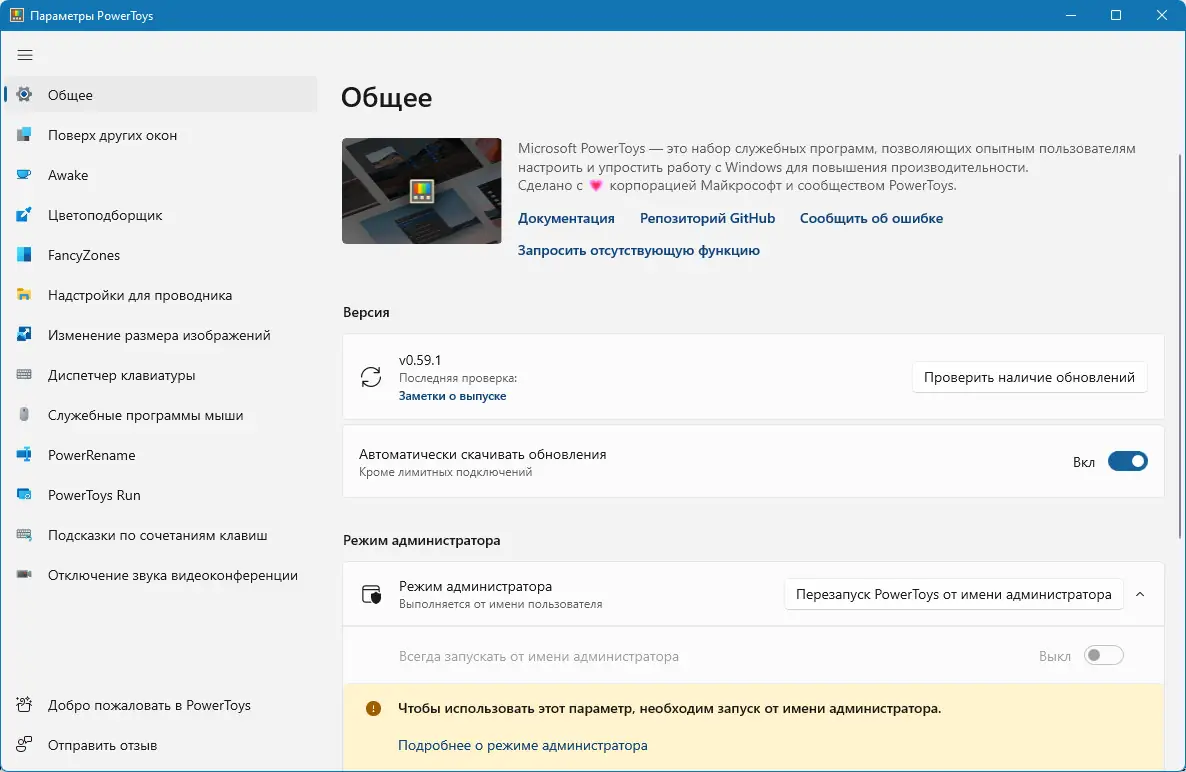
Task: Open the Документация link
Action: (566, 218)
